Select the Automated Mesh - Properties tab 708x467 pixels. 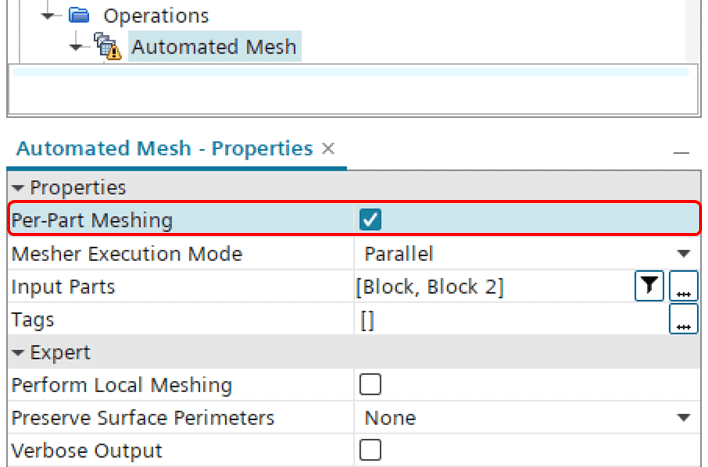point(164,149)
